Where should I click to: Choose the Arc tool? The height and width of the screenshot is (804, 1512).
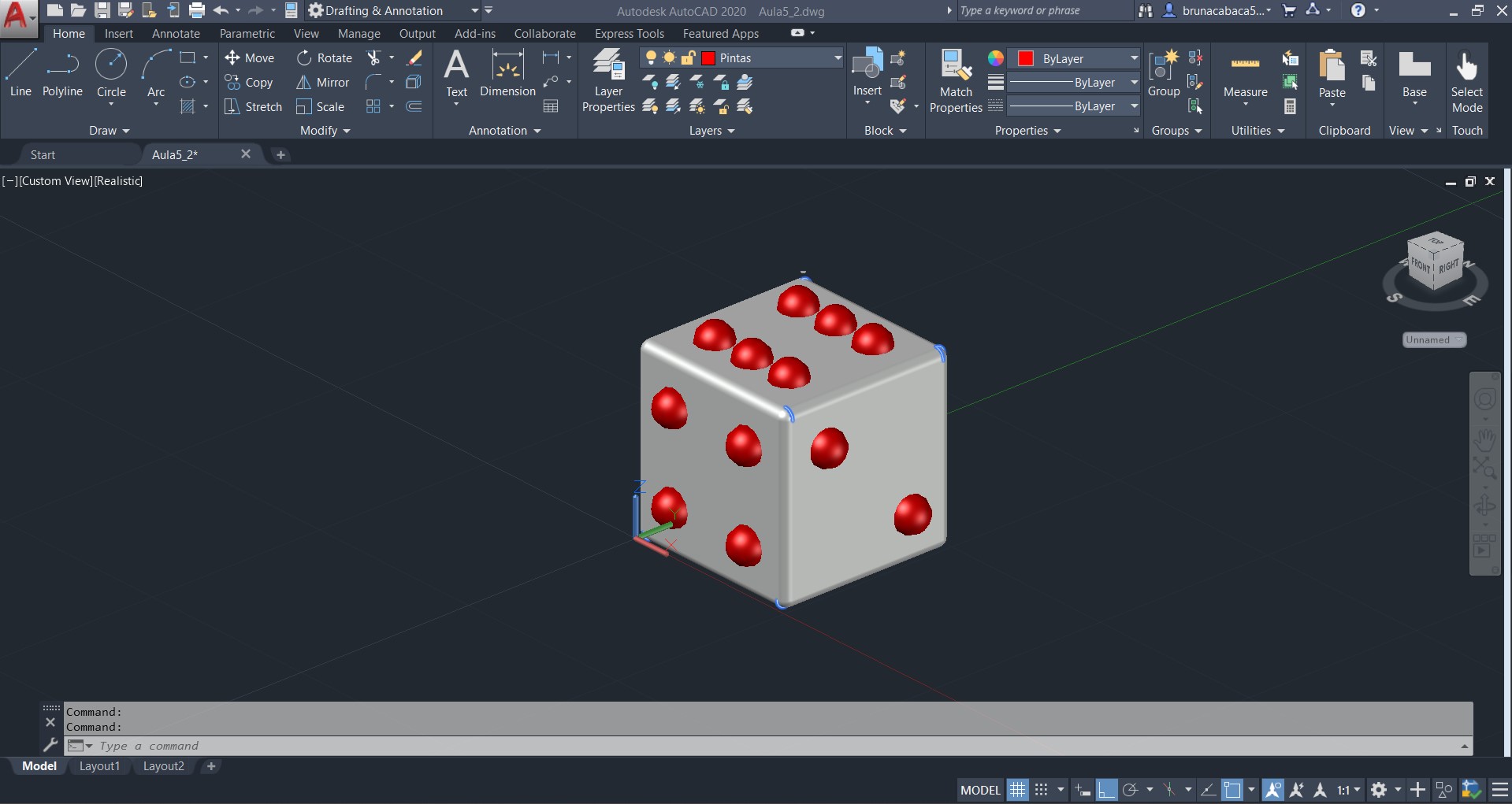pyautogui.click(x=156, y=73)
